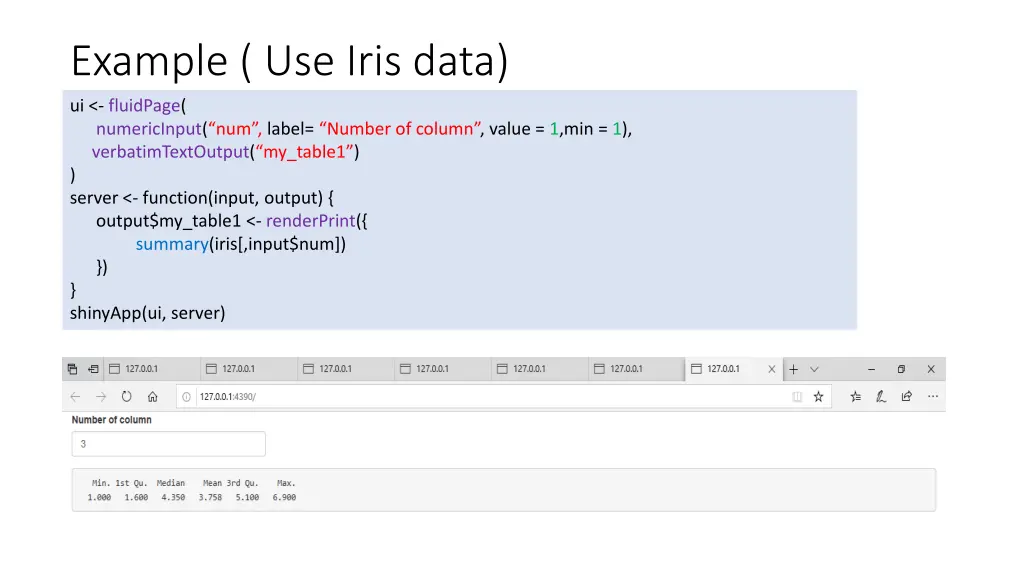Show tab previews chevron next to plus
1024x576 pixels.
click(814, 369)
